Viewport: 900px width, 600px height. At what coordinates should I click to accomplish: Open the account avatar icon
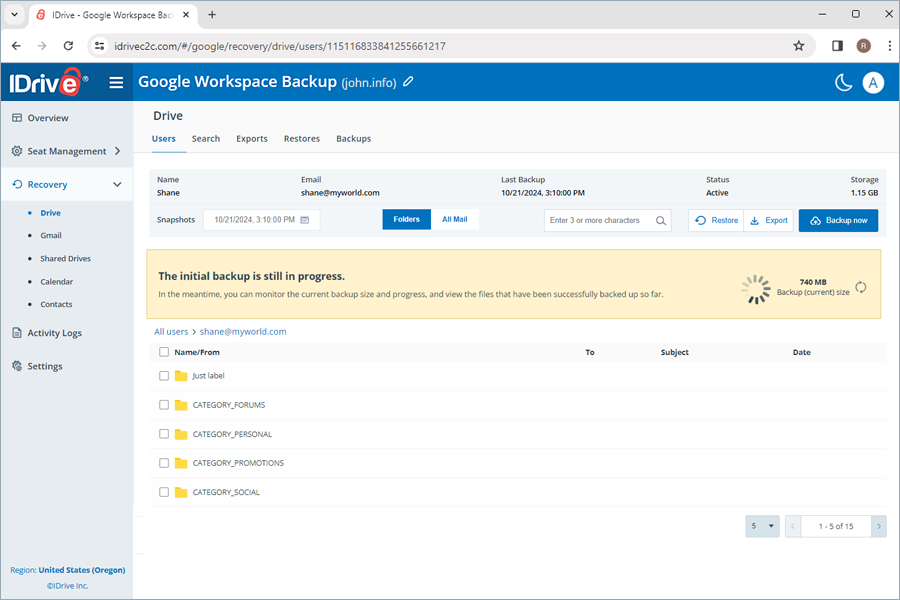pyautogui.click(x=873, y=83)
